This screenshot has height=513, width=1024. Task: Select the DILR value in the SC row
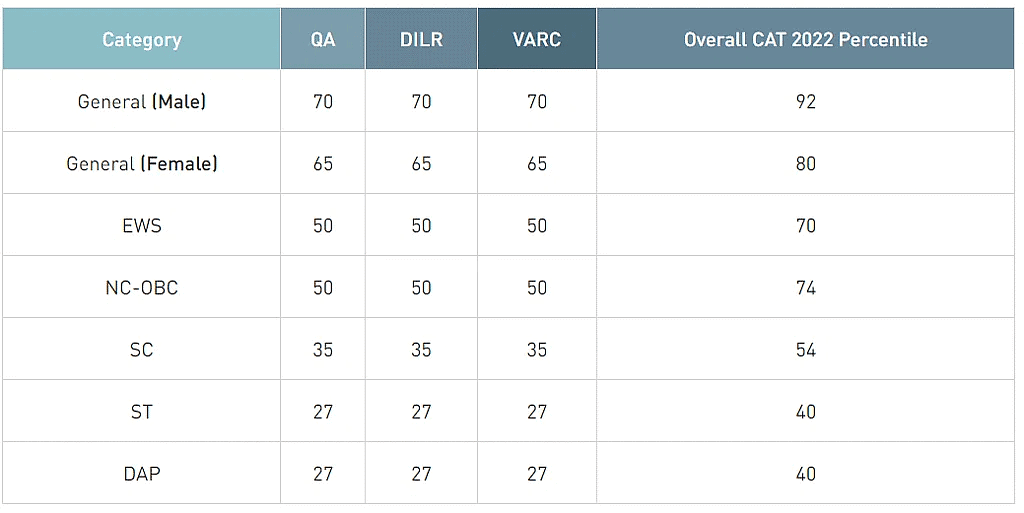421,349
